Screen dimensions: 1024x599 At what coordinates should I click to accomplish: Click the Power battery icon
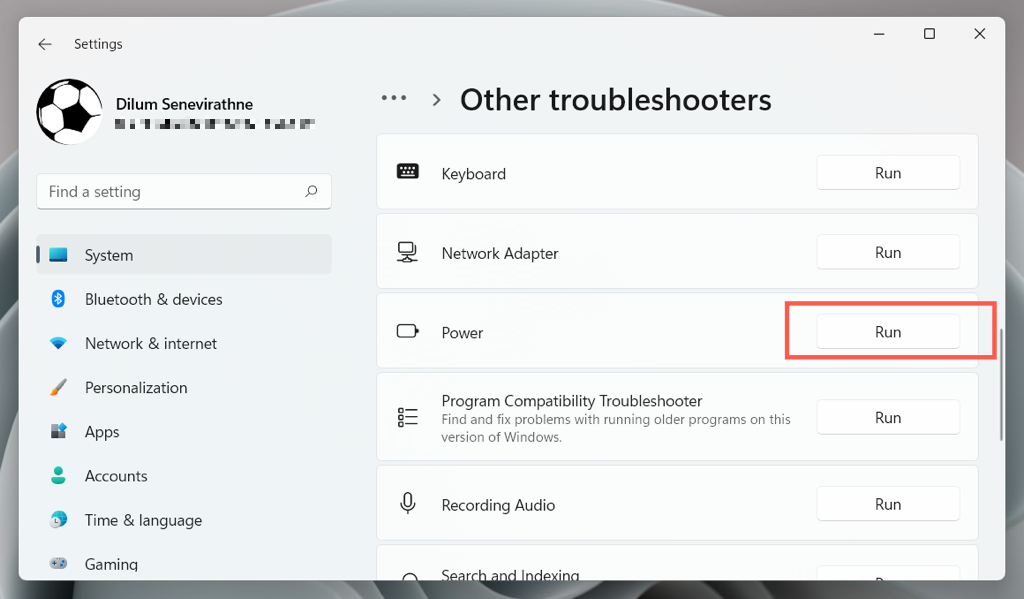[x=408, y=331]
